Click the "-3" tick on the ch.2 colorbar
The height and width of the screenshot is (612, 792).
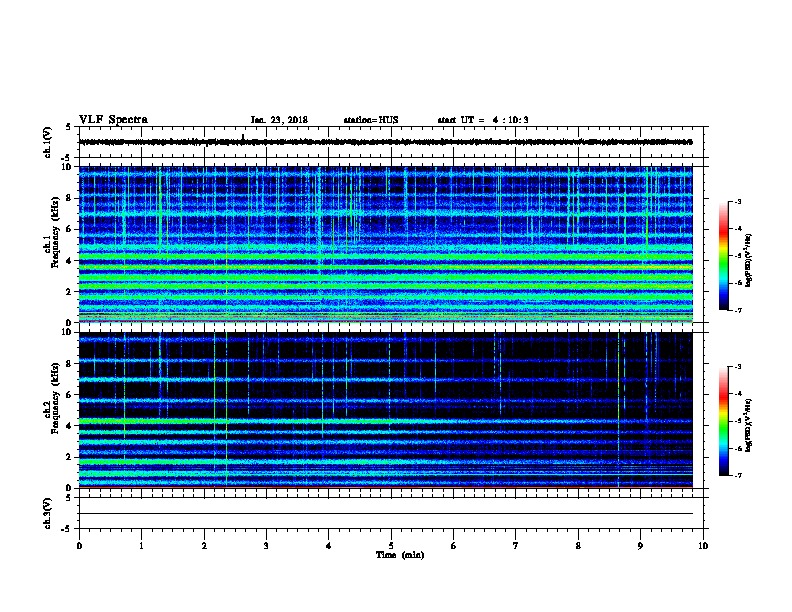(x=737, y=367)
